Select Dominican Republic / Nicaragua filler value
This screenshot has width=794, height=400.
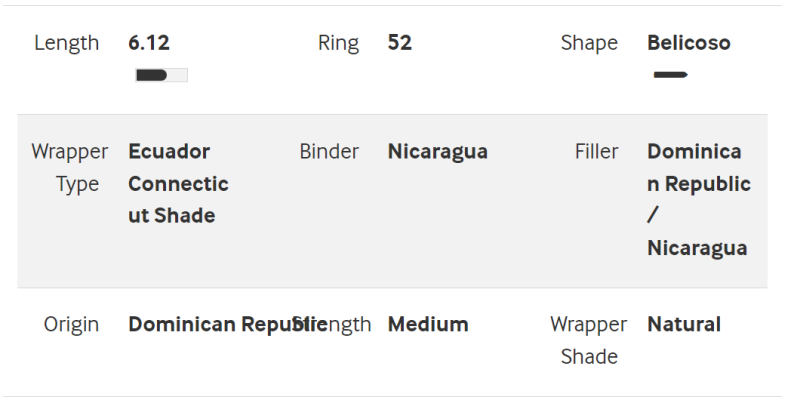pos(699,199)
